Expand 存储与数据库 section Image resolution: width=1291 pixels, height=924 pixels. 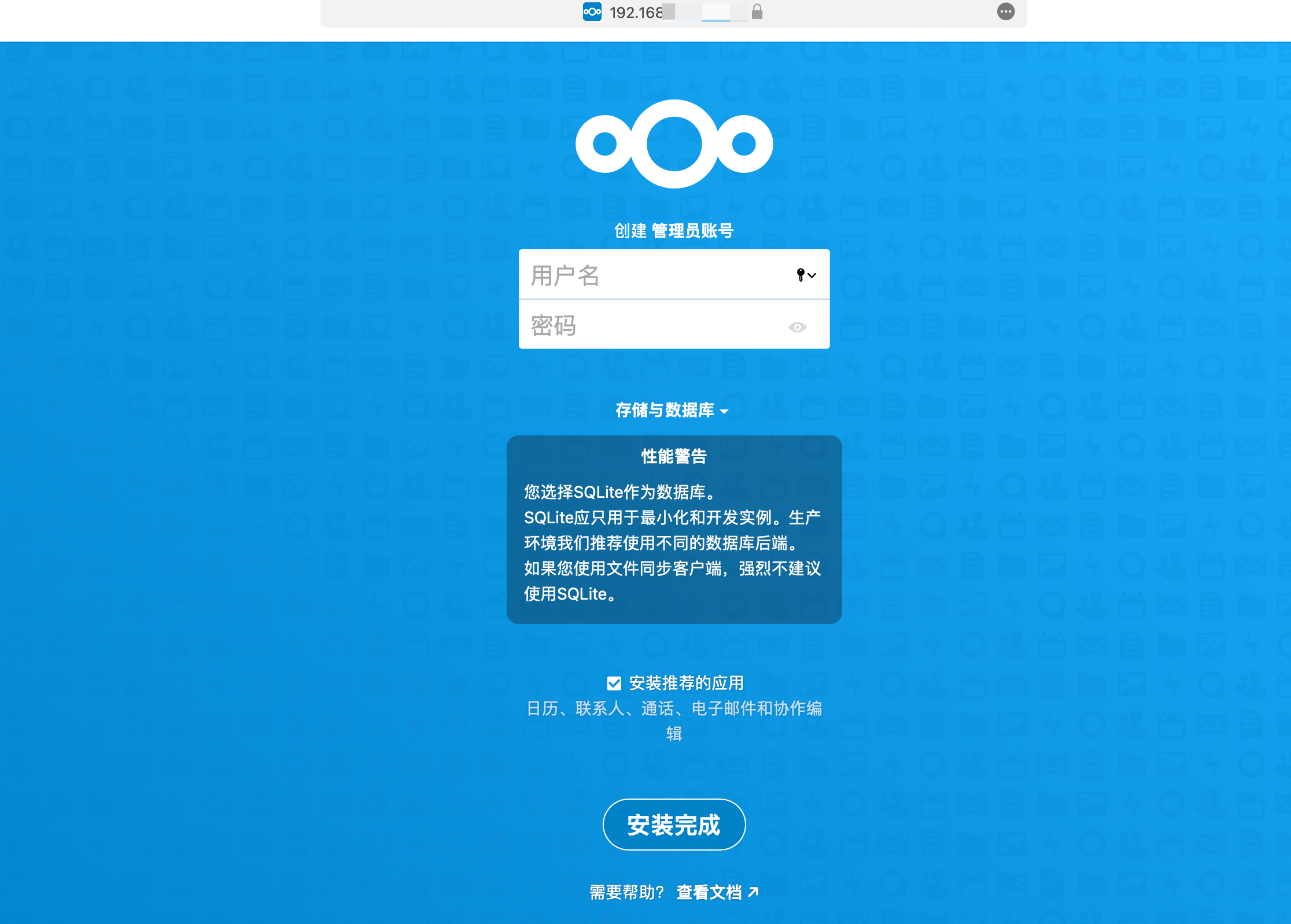click(x=672, y=410)
